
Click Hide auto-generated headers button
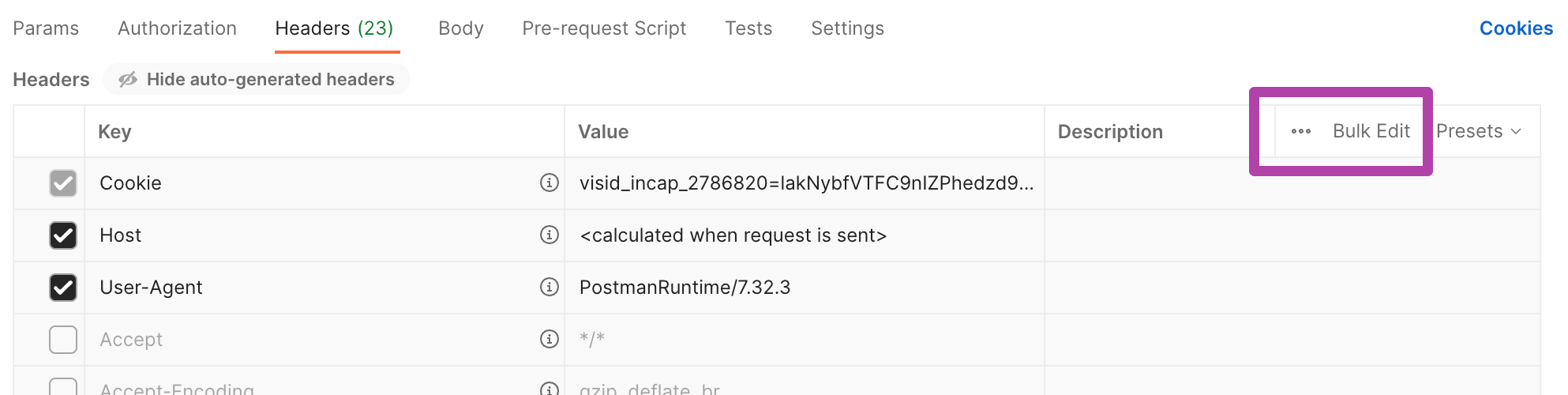[257, 79]
